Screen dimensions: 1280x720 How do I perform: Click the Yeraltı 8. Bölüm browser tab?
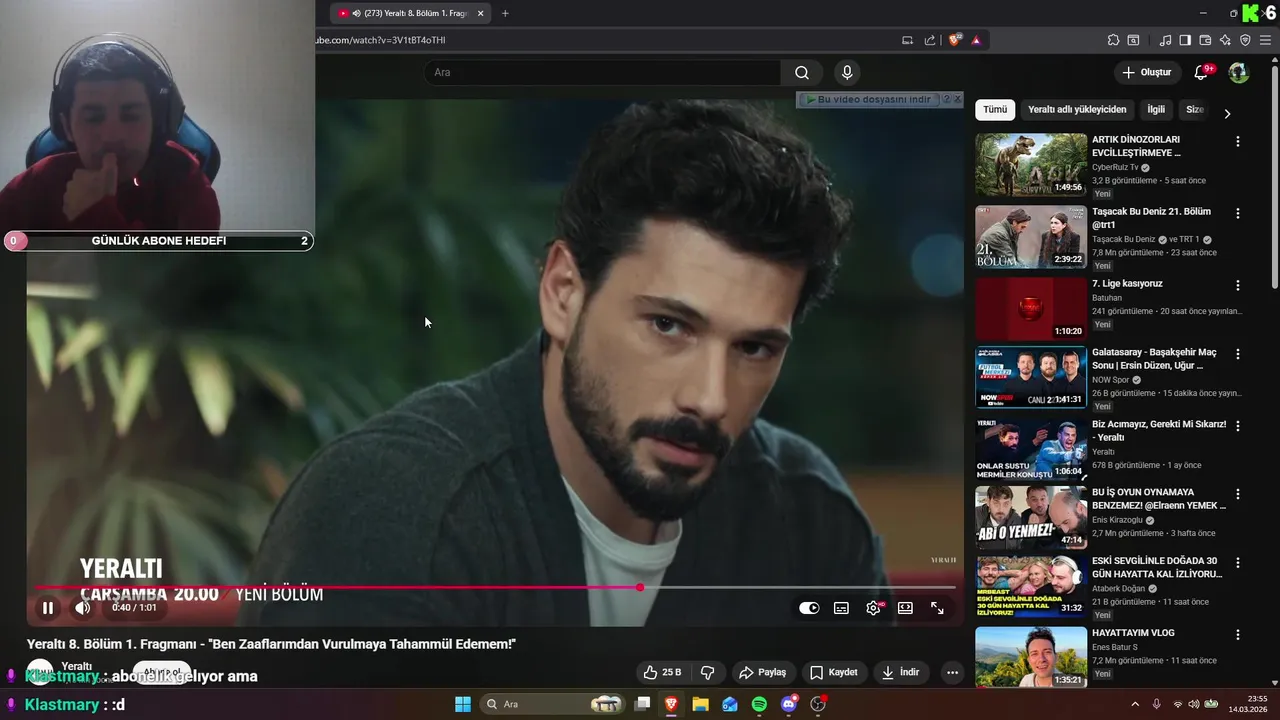411,13
